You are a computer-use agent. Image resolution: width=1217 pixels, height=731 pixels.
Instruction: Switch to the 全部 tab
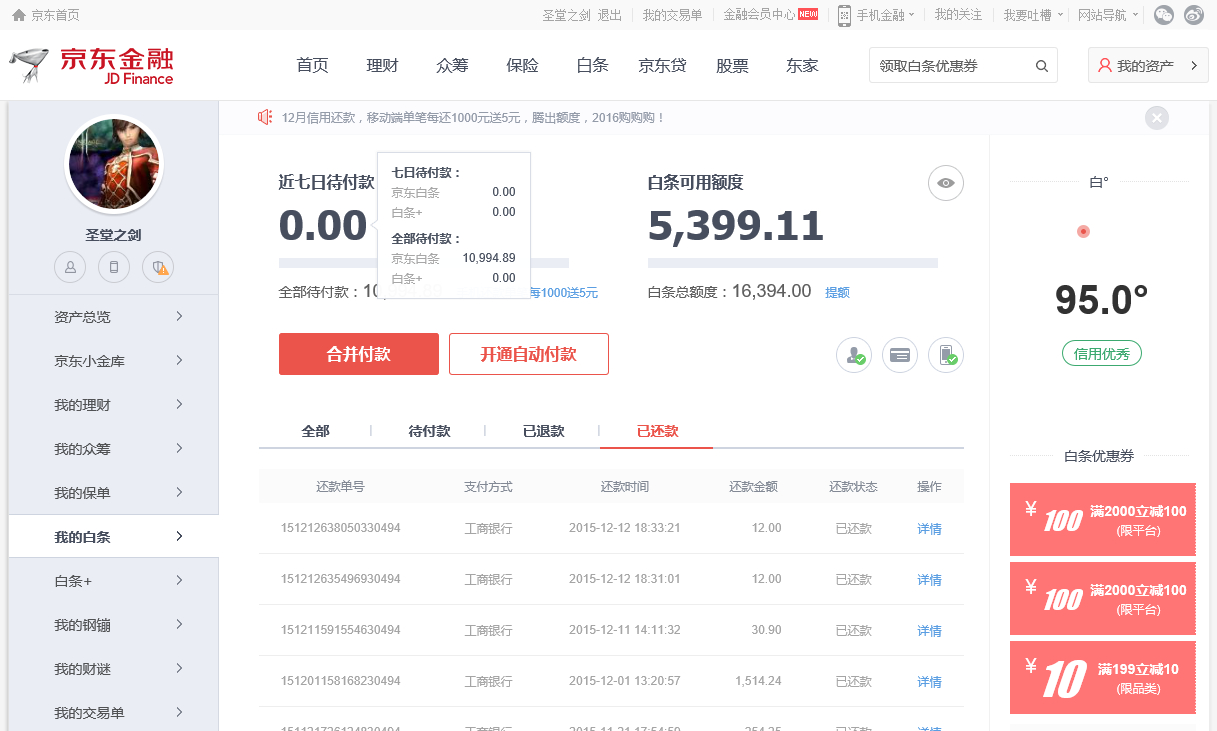[x=315, y=431]
